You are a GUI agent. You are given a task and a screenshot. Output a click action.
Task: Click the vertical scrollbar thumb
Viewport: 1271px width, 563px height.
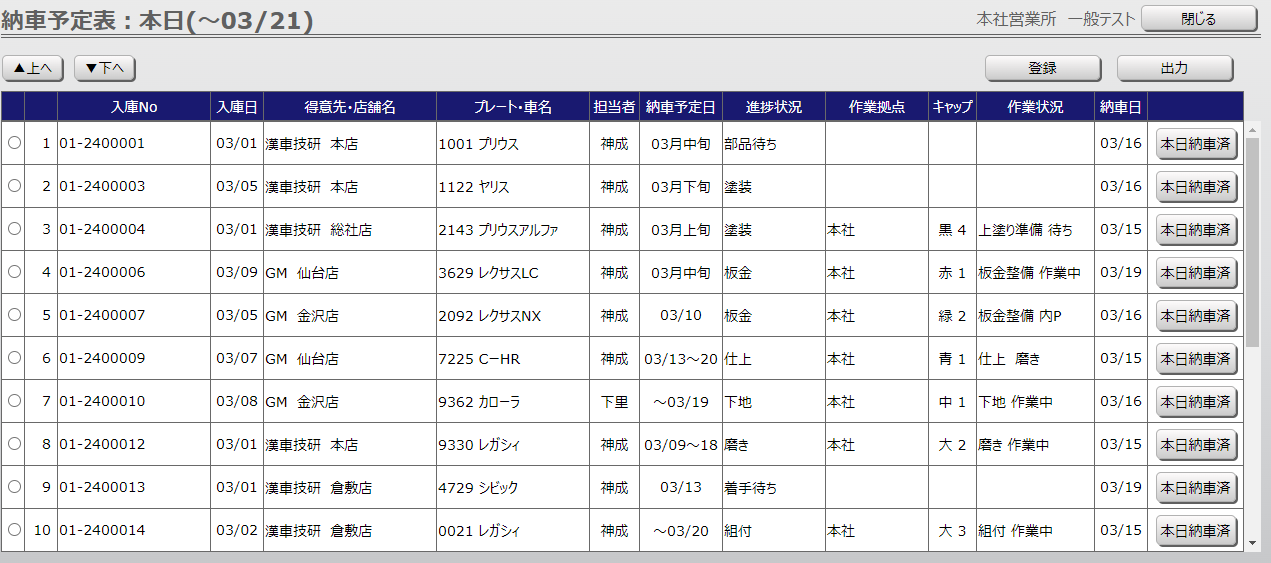coord(1253,242)
